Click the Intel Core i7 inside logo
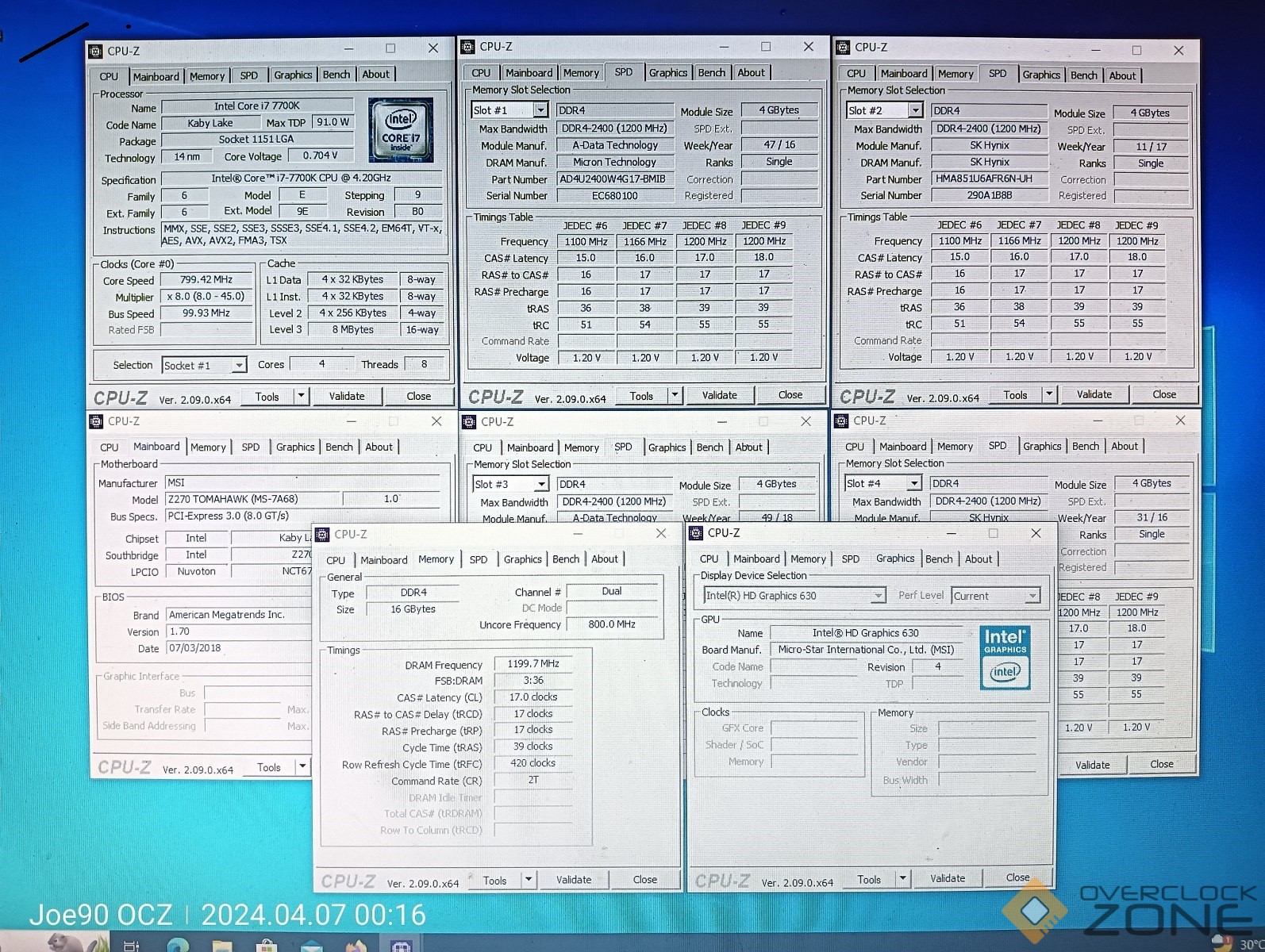 pyautogui.click(x=401, y=131)
